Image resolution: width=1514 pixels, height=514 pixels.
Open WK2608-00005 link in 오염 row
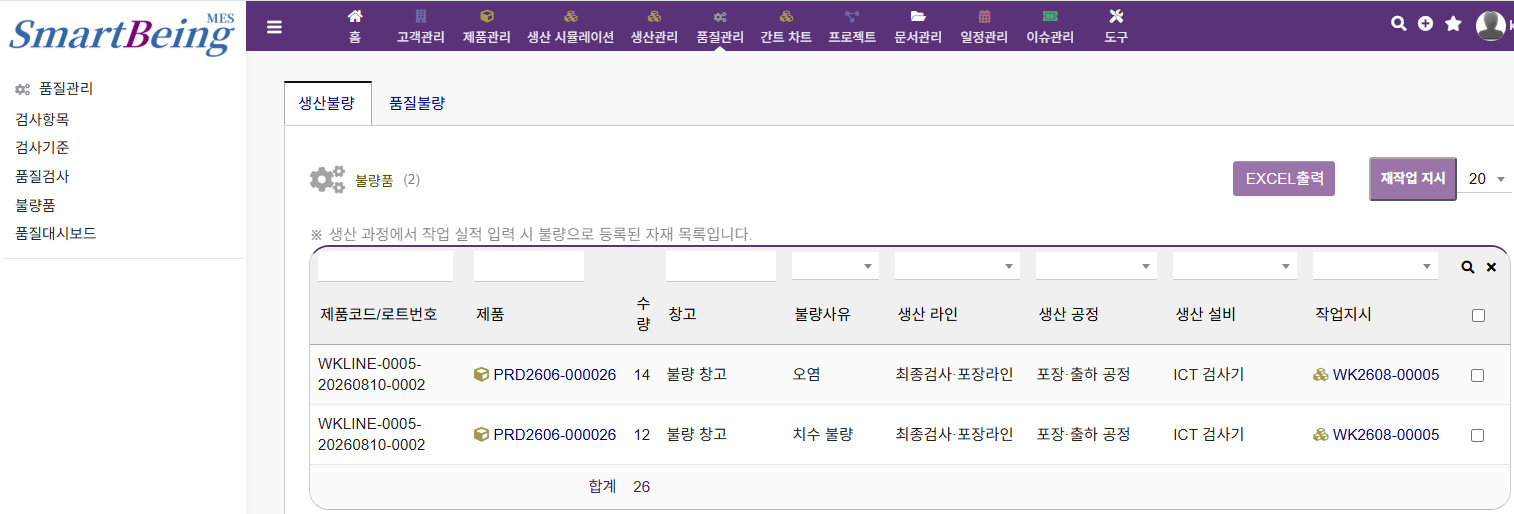1386,375
